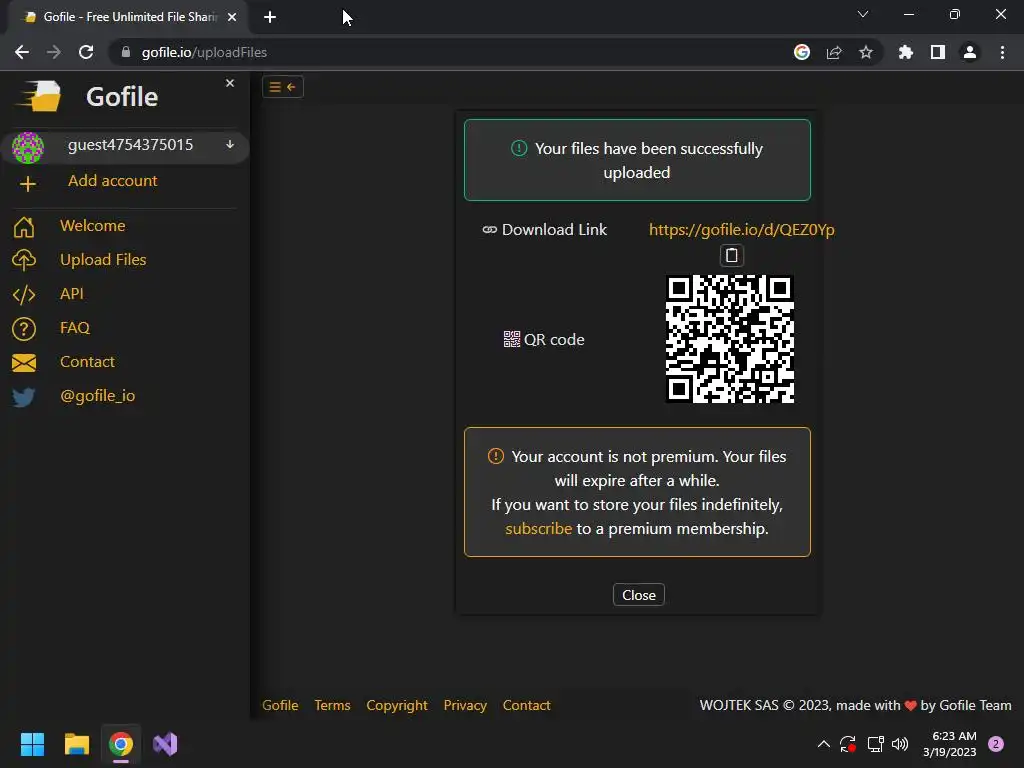Click the Gofile logo icon
This screenshot has width=1024, height=768.
coord(40,97)
